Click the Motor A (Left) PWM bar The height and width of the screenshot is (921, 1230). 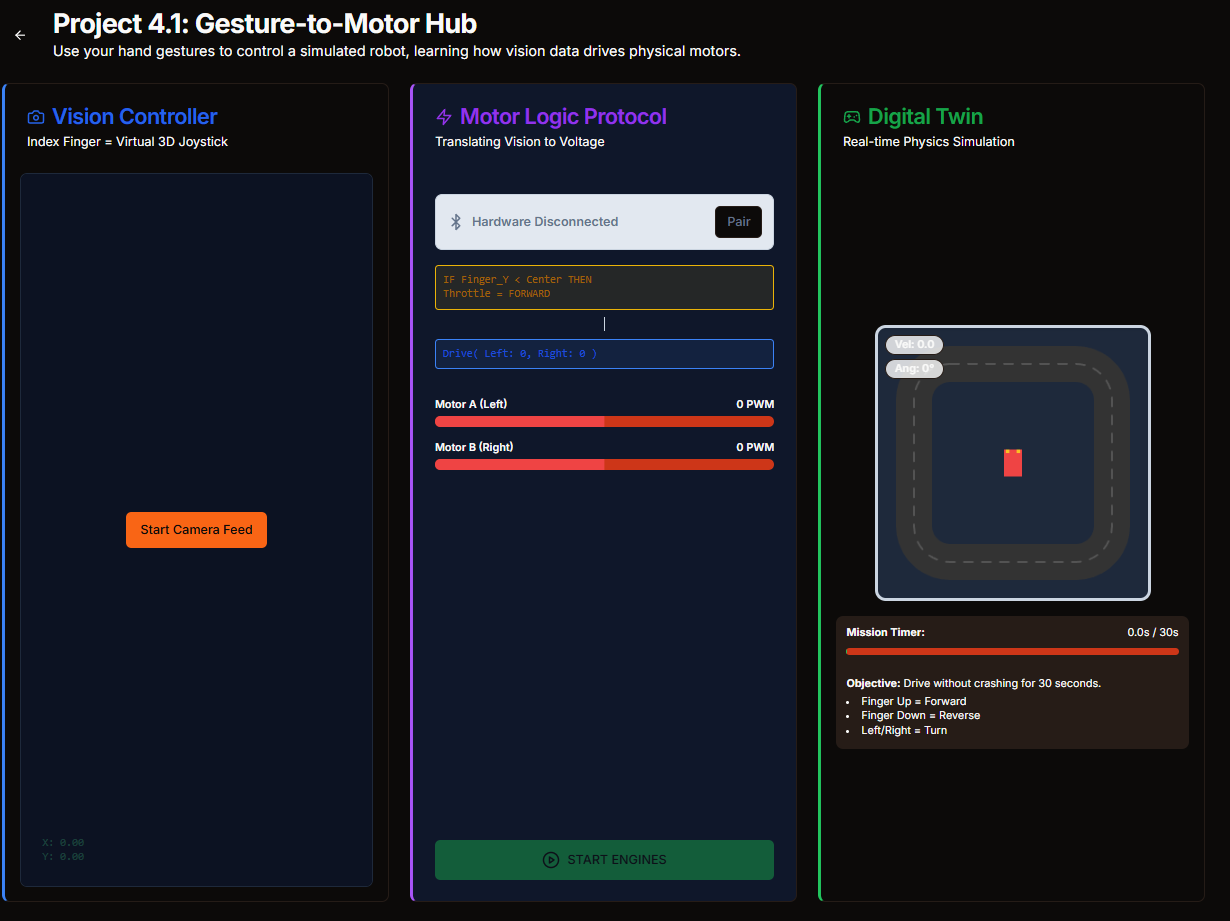604,422
